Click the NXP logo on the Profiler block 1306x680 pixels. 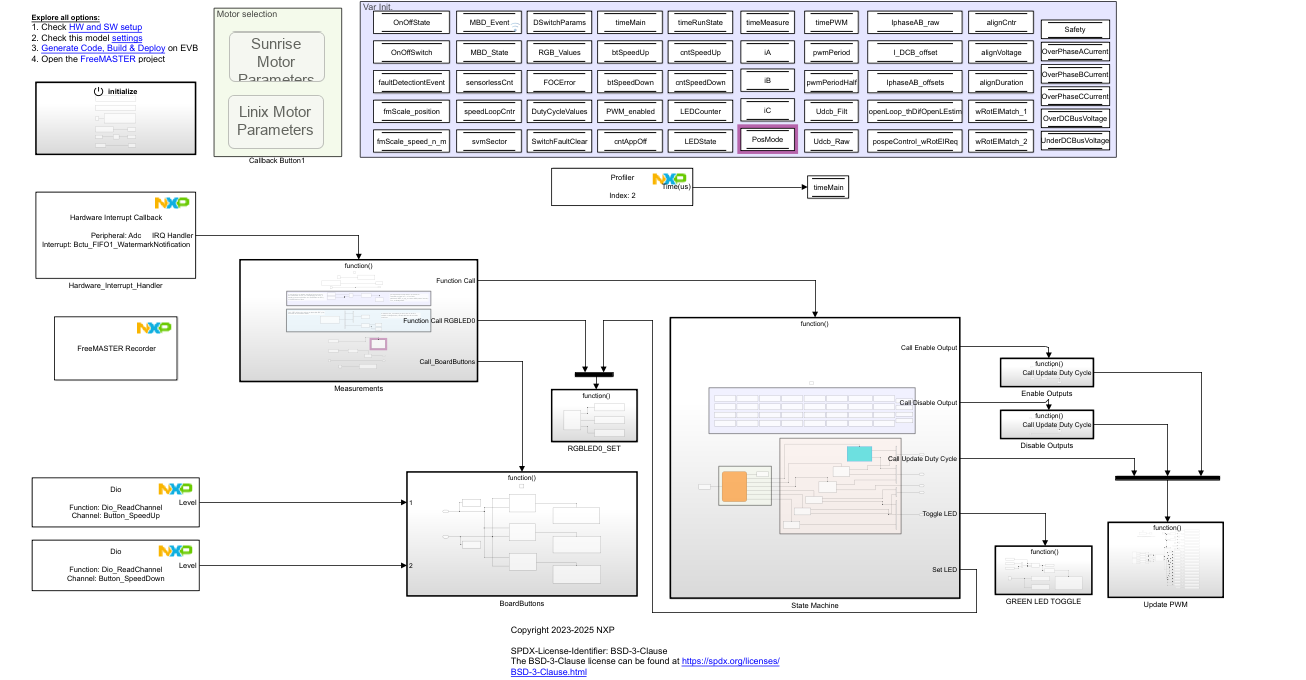pyautogui.click(x=669, y=179)
